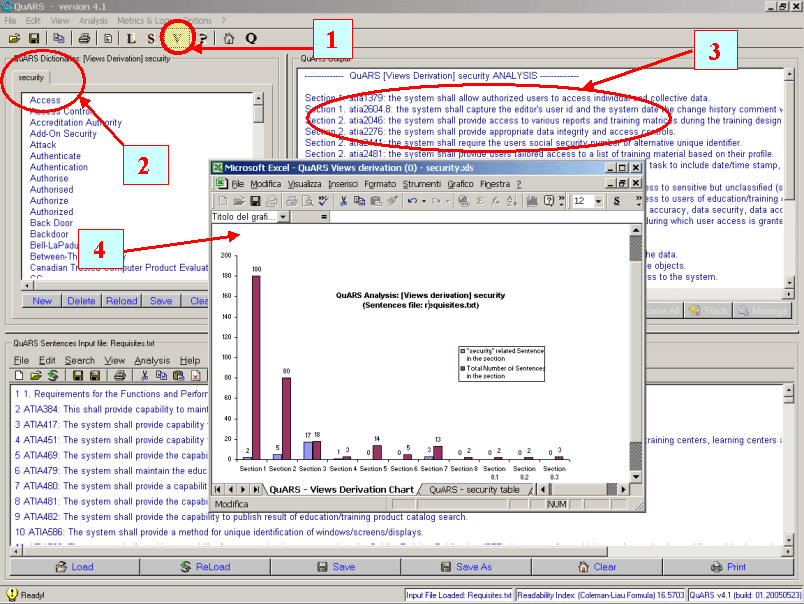The image size is (804, 604).
Task: Click the printer icon in sentences editor toolbar
Action: [x=120, y=375]
